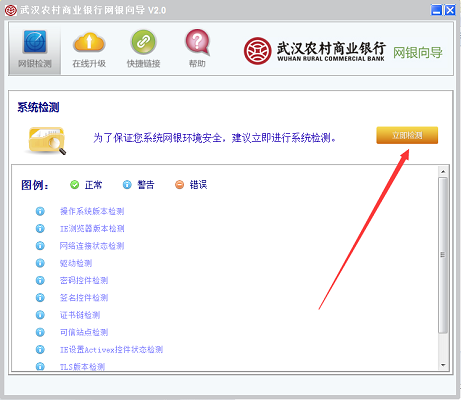Click the Wuhan Rural Commercial Bank logo

point(257,51)
